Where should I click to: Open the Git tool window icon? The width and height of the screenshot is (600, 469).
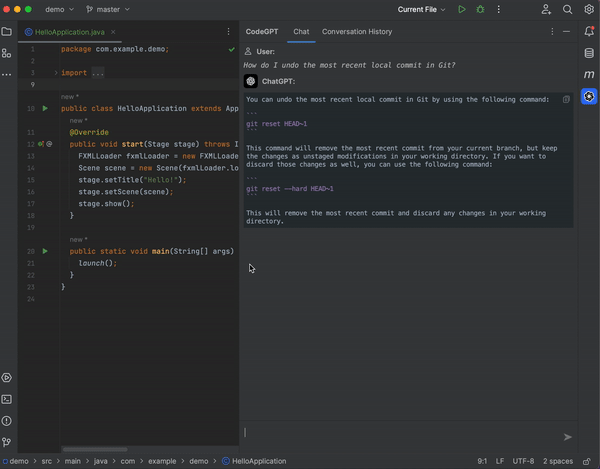click(7, 442)
